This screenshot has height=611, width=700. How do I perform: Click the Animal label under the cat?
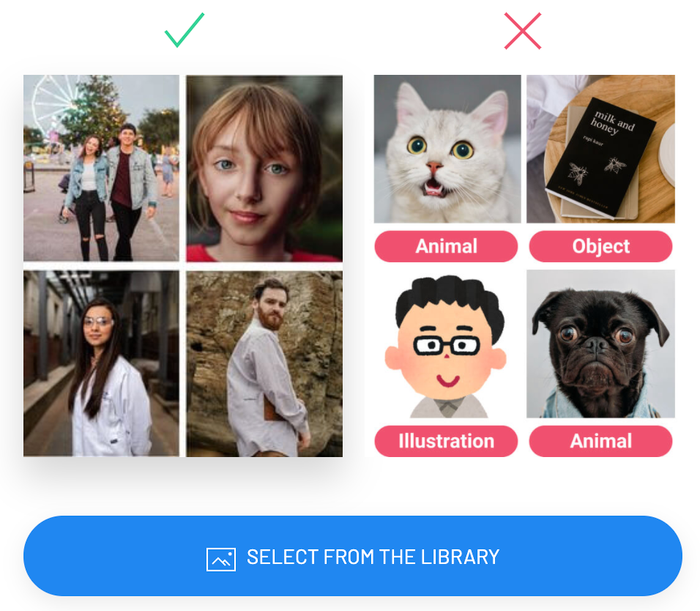[446, 246]
